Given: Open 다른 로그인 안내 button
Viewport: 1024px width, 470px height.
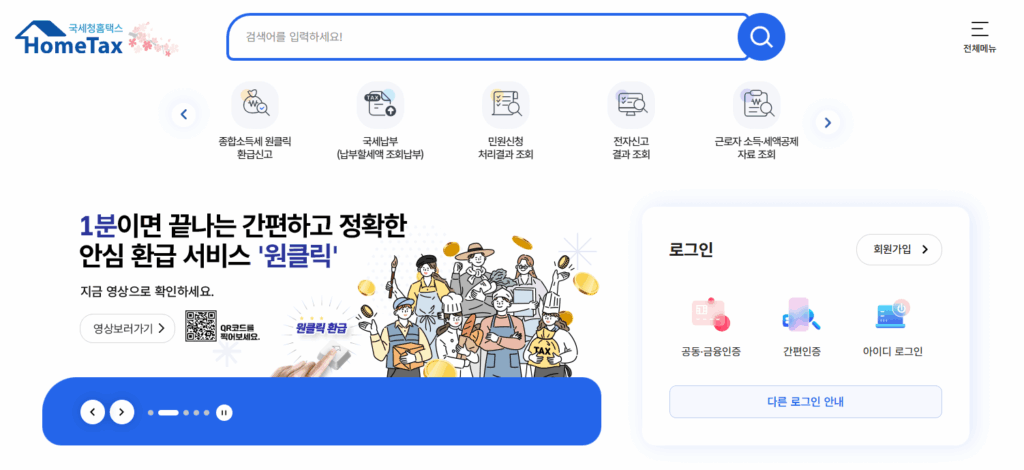Looking at the screenshot, I should pyautogui.click(x=805, y=401).
